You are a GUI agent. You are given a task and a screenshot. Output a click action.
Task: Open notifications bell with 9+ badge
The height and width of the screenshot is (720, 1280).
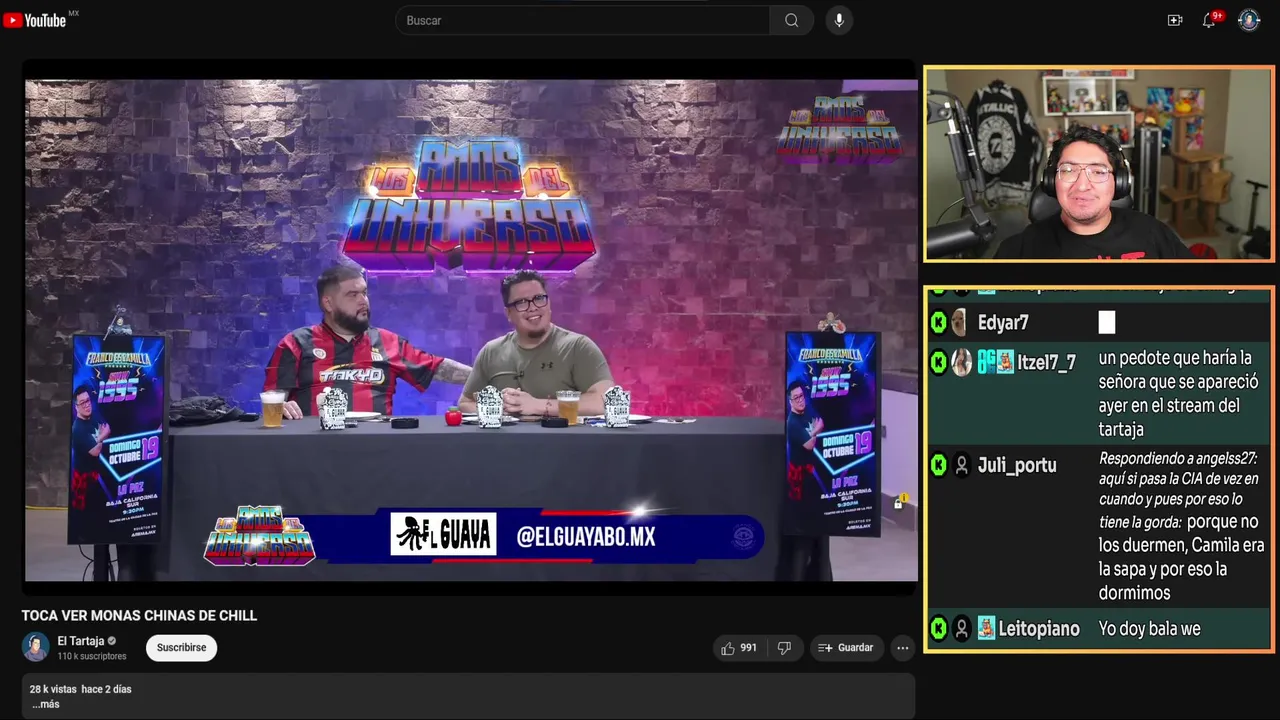click(1210, 20)
